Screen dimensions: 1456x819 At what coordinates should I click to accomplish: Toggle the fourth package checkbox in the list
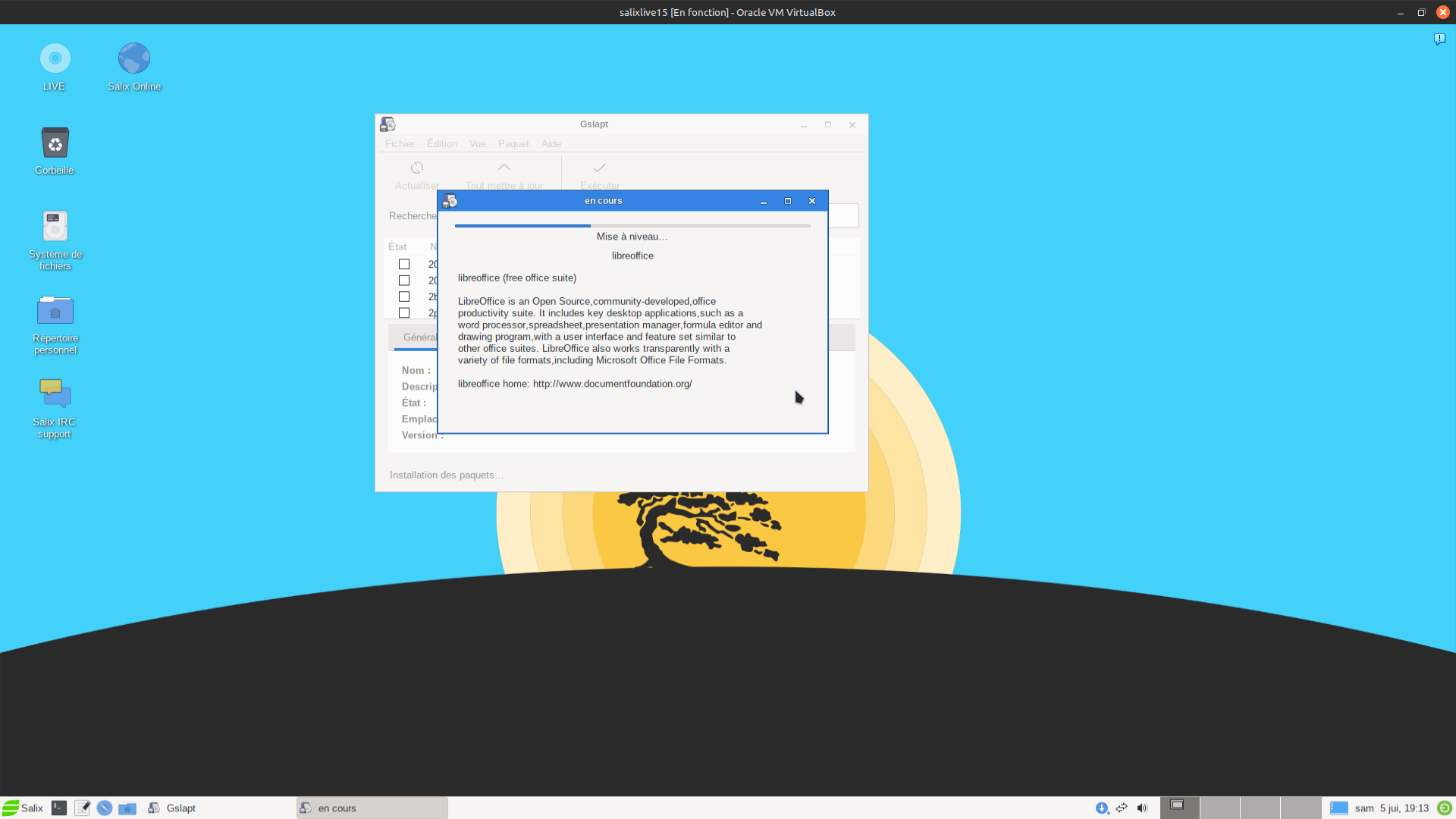[x=404, y=312]
